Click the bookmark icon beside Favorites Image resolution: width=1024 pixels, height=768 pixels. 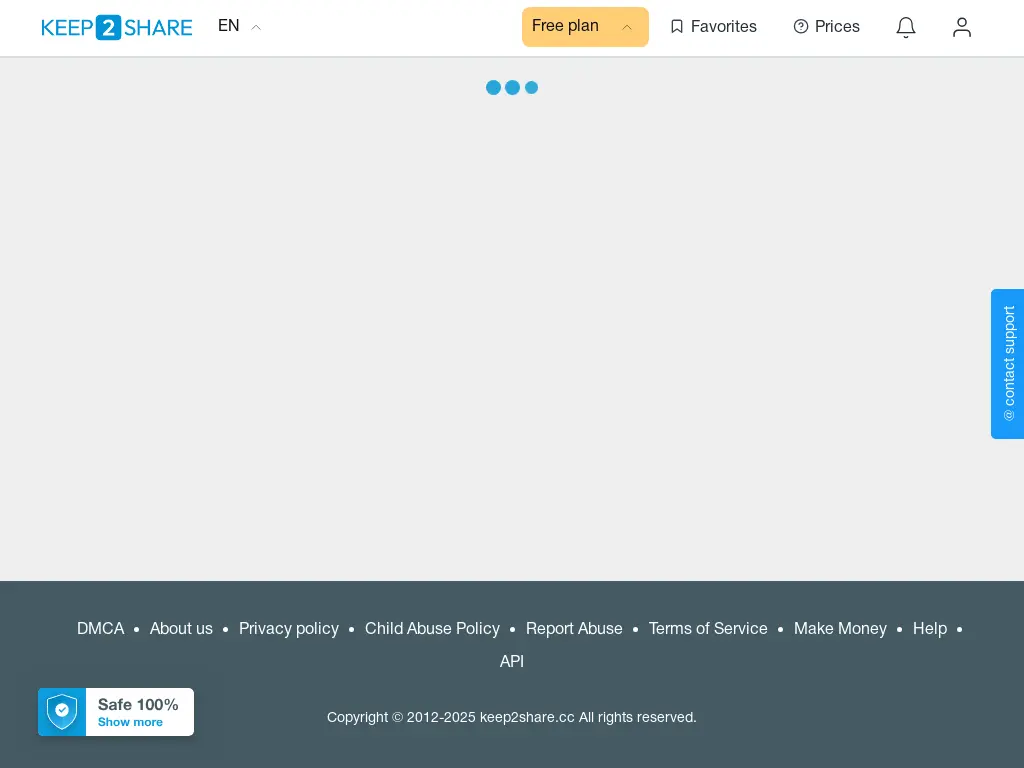pos(677,27)
